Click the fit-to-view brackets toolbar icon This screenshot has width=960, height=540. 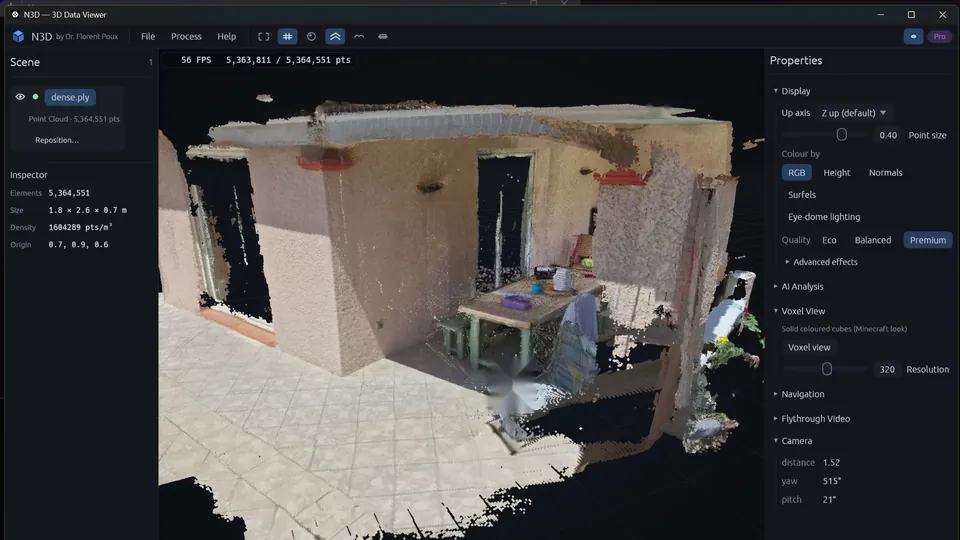(x=263, y=37)
